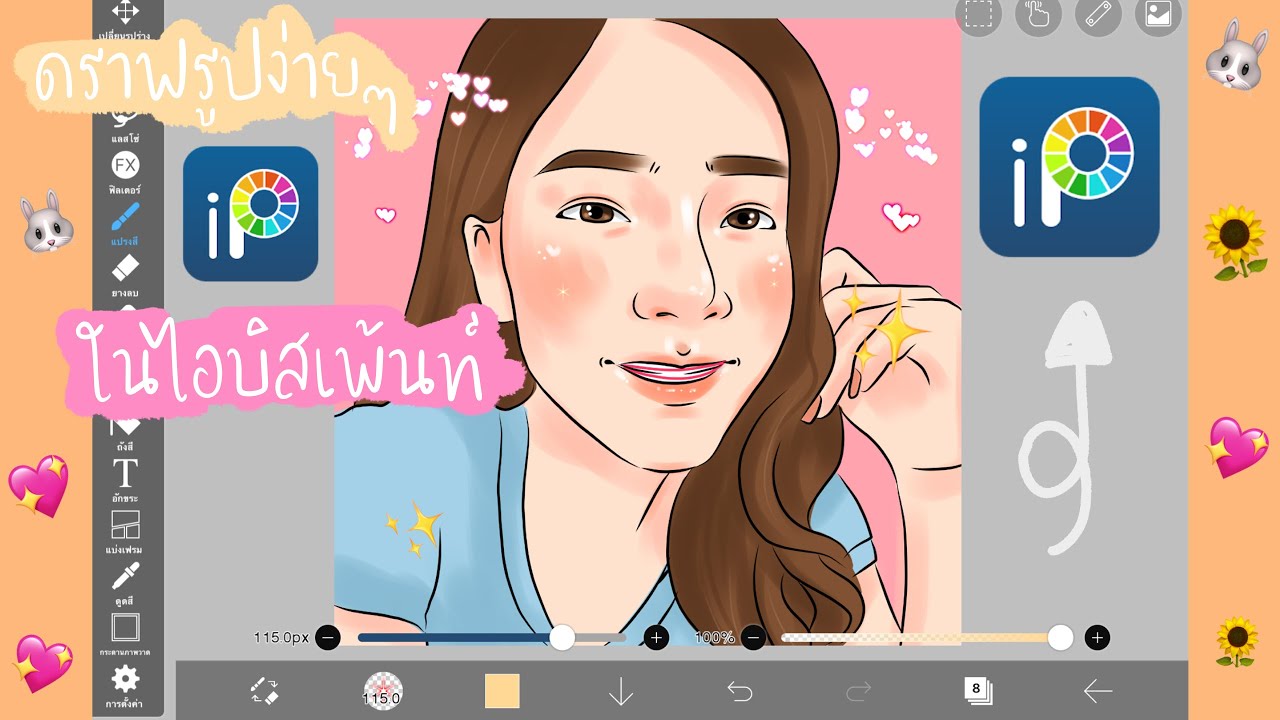Screen dimensions: 1280x720
Task: Select the Lasso tool label แลสโซ่
Action: click(125, 137)
